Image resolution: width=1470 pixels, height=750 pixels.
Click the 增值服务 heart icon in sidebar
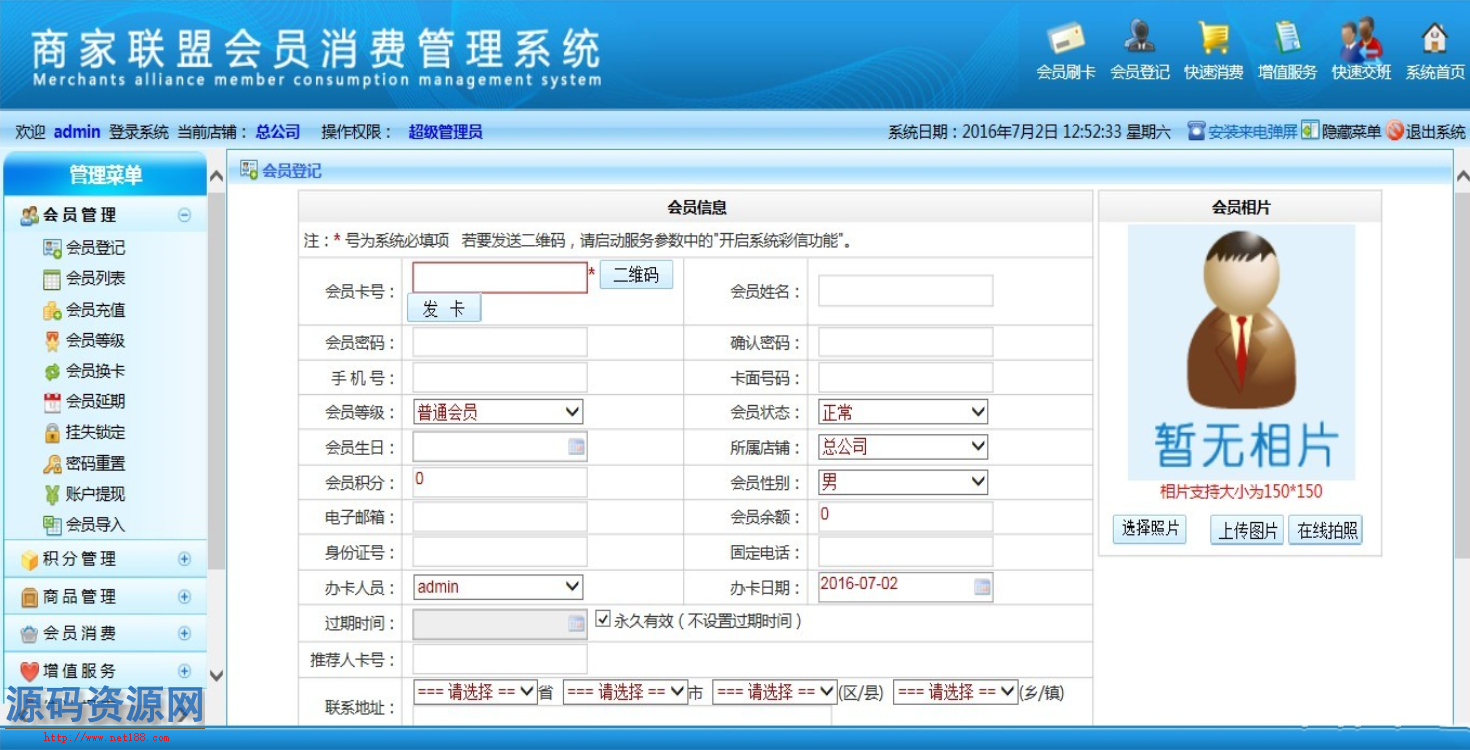pyautogui.click(x=29, y=671)
